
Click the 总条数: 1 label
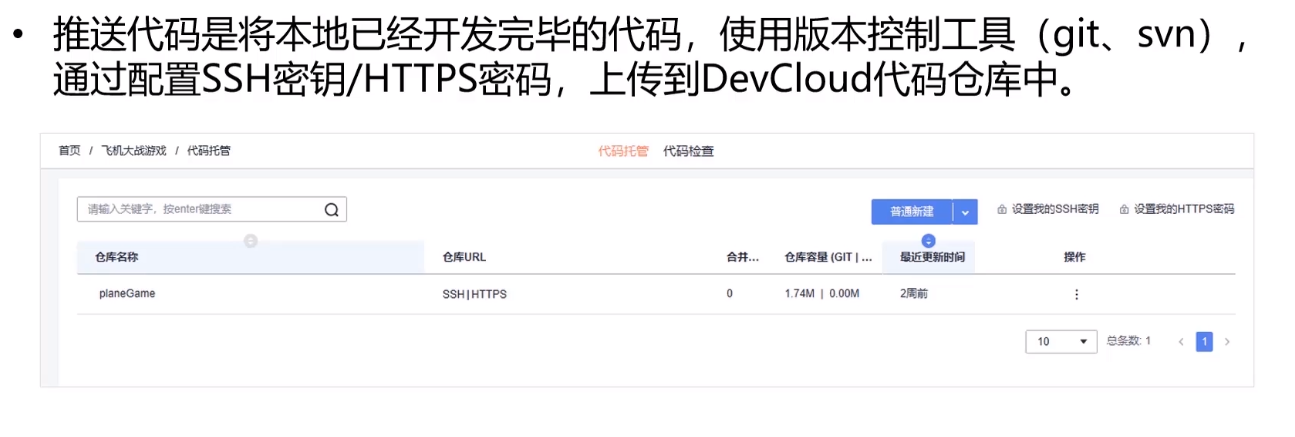(1129, 341)
